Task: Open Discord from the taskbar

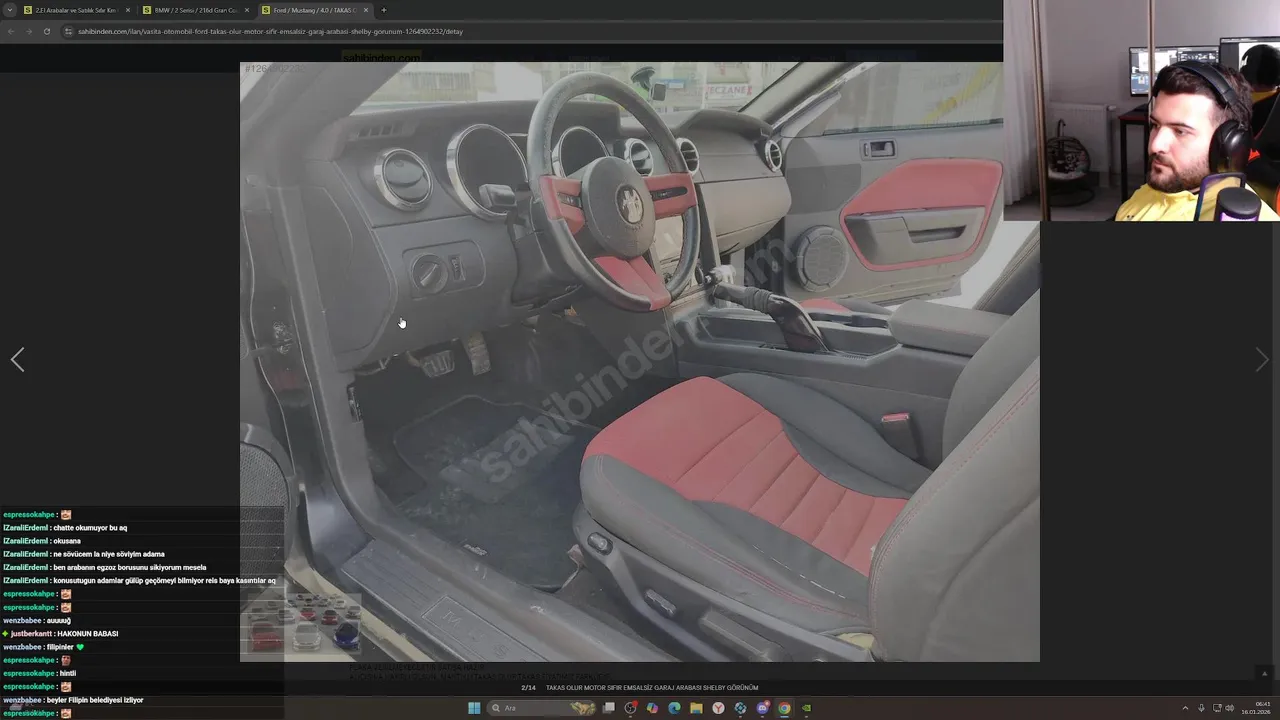Action: (762, 708)
